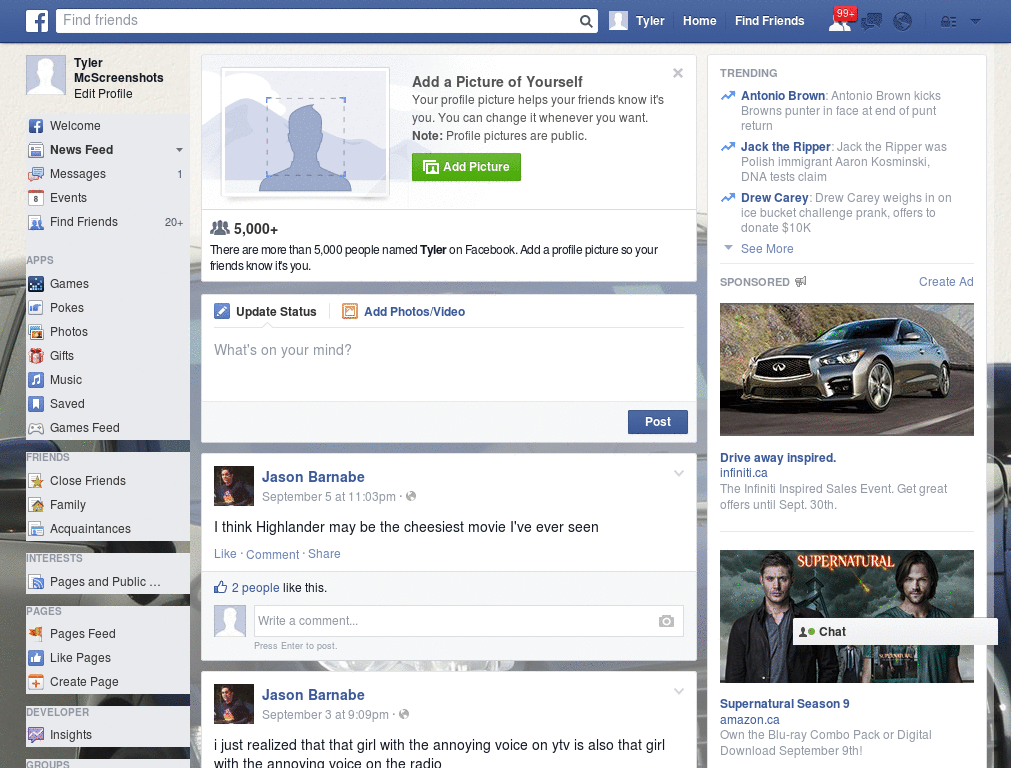Open Find Friends in top bar
The height and width of the screenshot is (768, 1024).
pyautogui.click(x=769, y=21)
